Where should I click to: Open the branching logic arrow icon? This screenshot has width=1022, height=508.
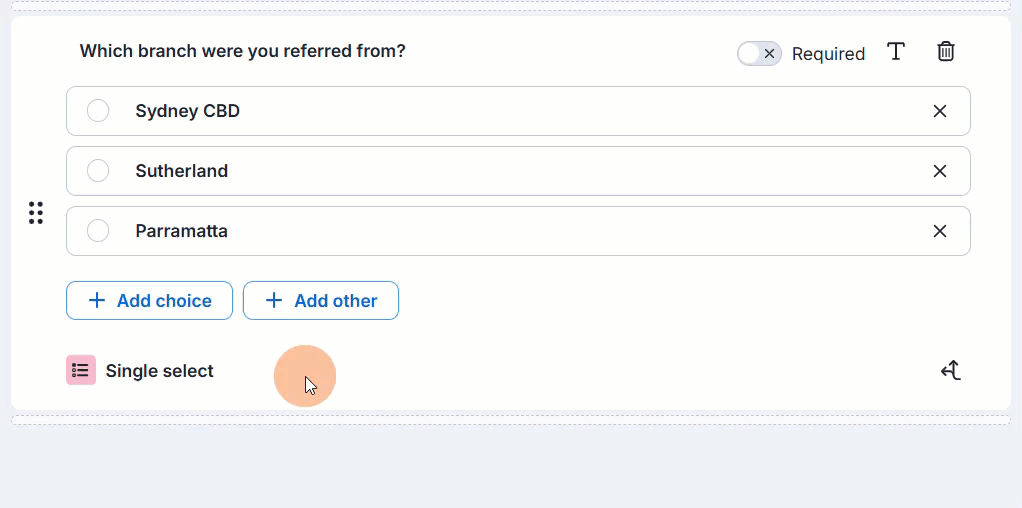pyautogui.click(x=951, y=370)
